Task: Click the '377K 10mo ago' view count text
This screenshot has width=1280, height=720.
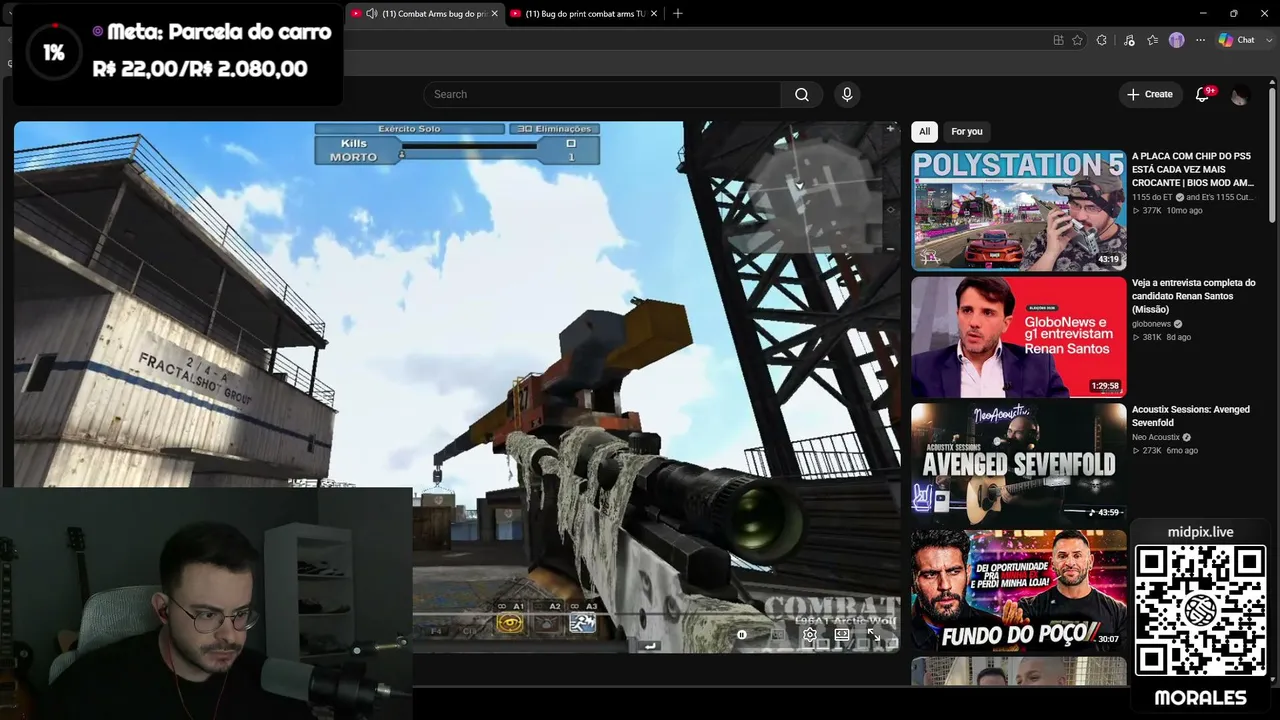Action: (1167, 211)
